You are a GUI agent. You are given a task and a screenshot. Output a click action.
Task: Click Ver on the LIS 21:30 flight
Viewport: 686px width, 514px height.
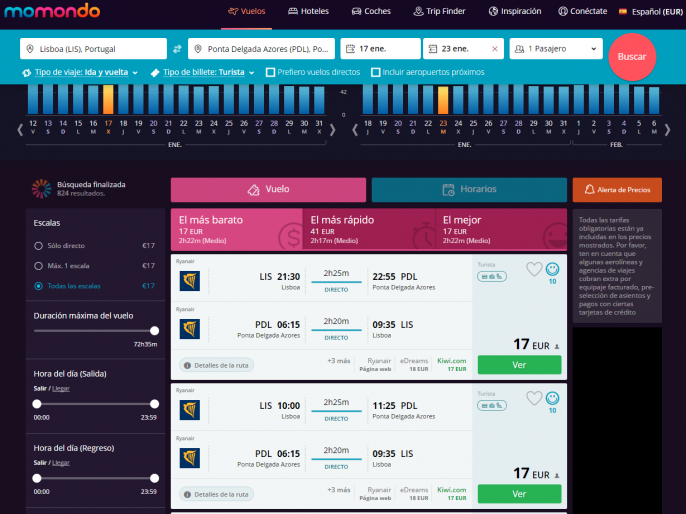(x=519, y=365)
